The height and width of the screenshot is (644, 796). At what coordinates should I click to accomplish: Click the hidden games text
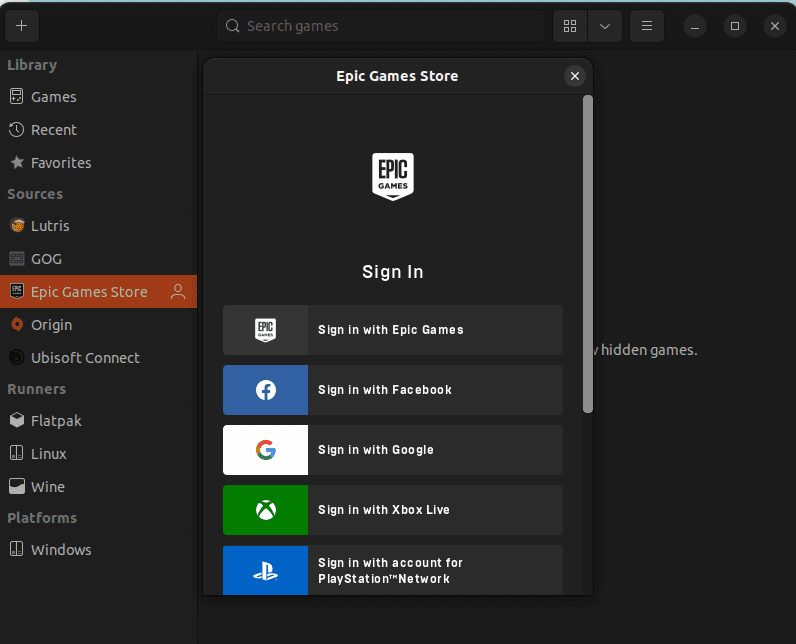click(x=648, y=350)
